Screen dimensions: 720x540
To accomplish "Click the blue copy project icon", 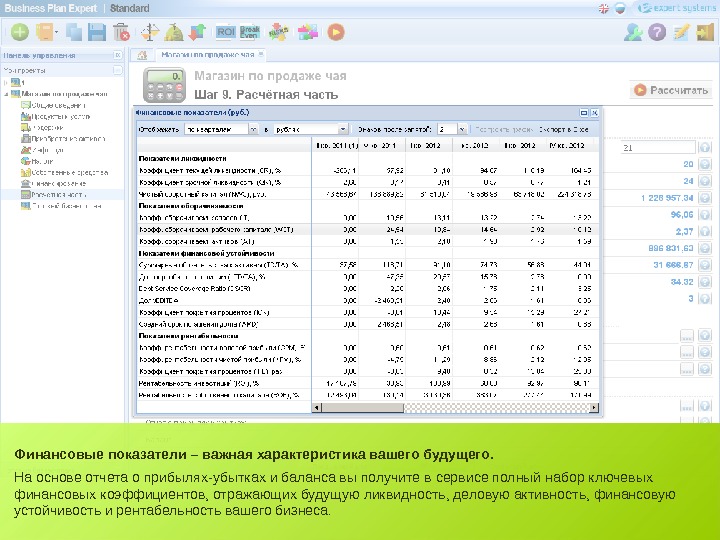I will click(73, 32).
